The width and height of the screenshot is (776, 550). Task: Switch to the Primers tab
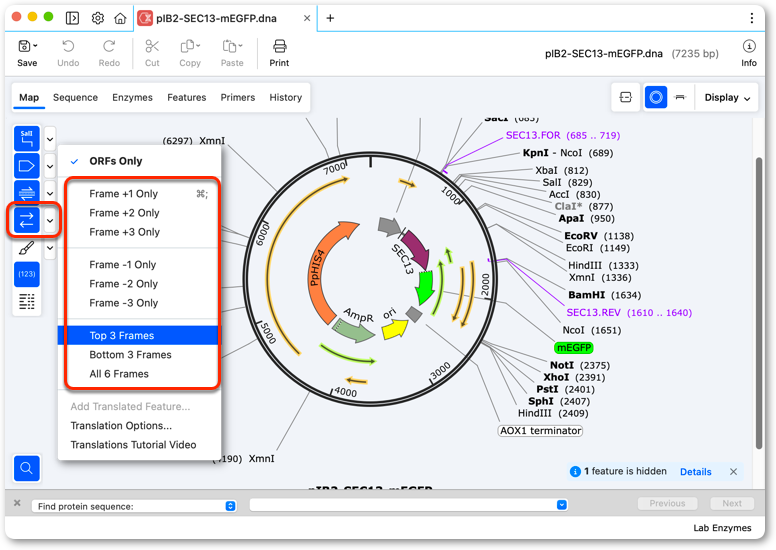(x=238, y=98)
